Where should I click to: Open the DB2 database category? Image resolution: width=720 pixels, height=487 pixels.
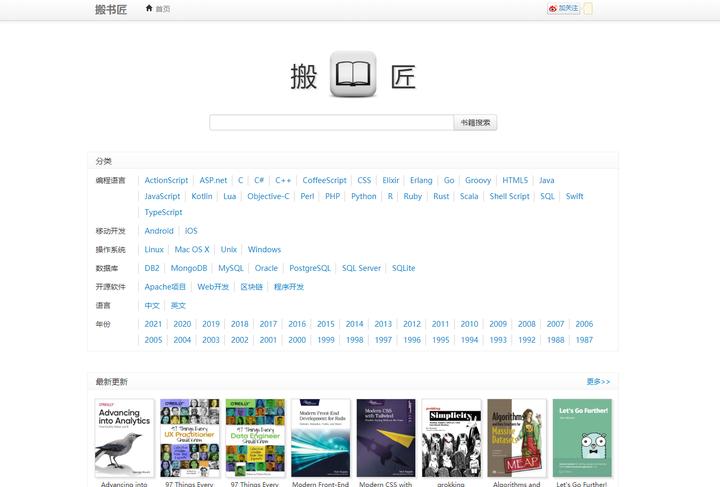pos(152,268)
